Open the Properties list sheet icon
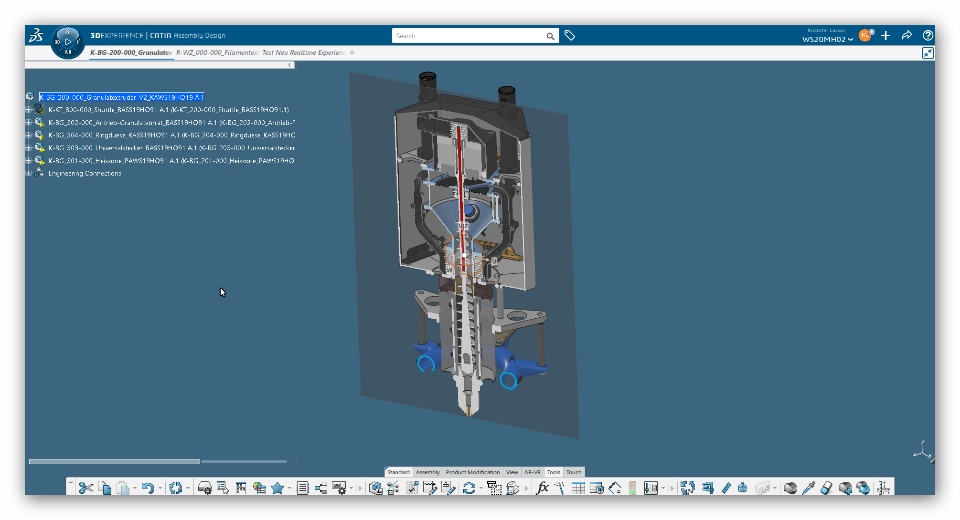 click(x=302, y=488)
